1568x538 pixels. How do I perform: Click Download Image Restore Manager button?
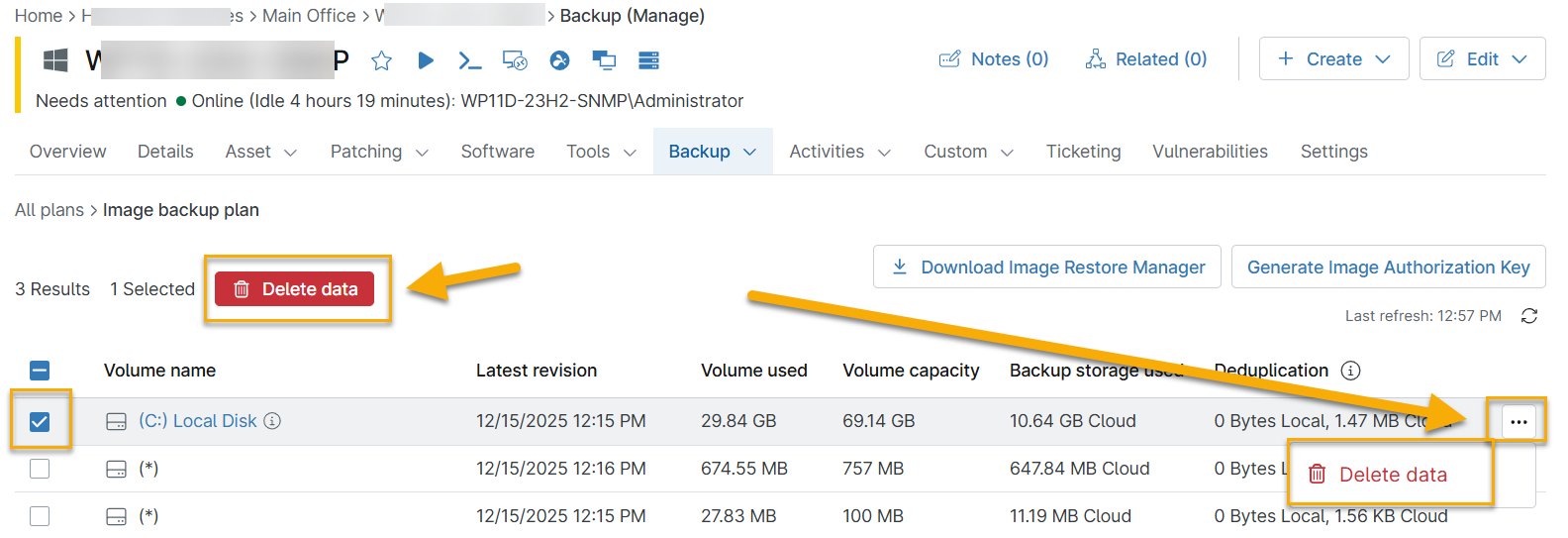pyautogui.click(x=1047, y=268)
